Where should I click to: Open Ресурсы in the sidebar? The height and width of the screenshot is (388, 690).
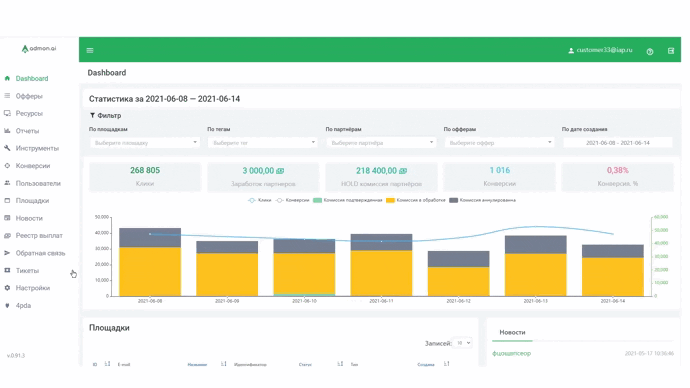[29, 113]
